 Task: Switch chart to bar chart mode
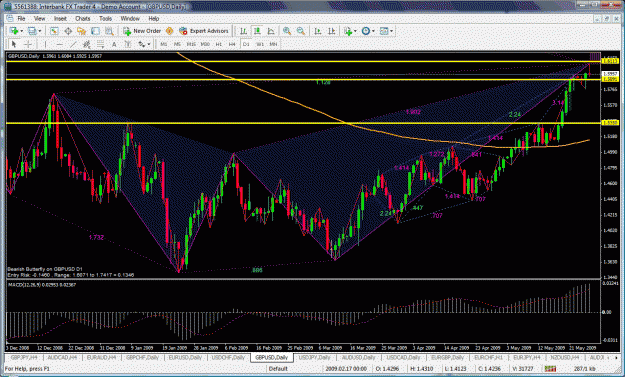pos(243,31)
